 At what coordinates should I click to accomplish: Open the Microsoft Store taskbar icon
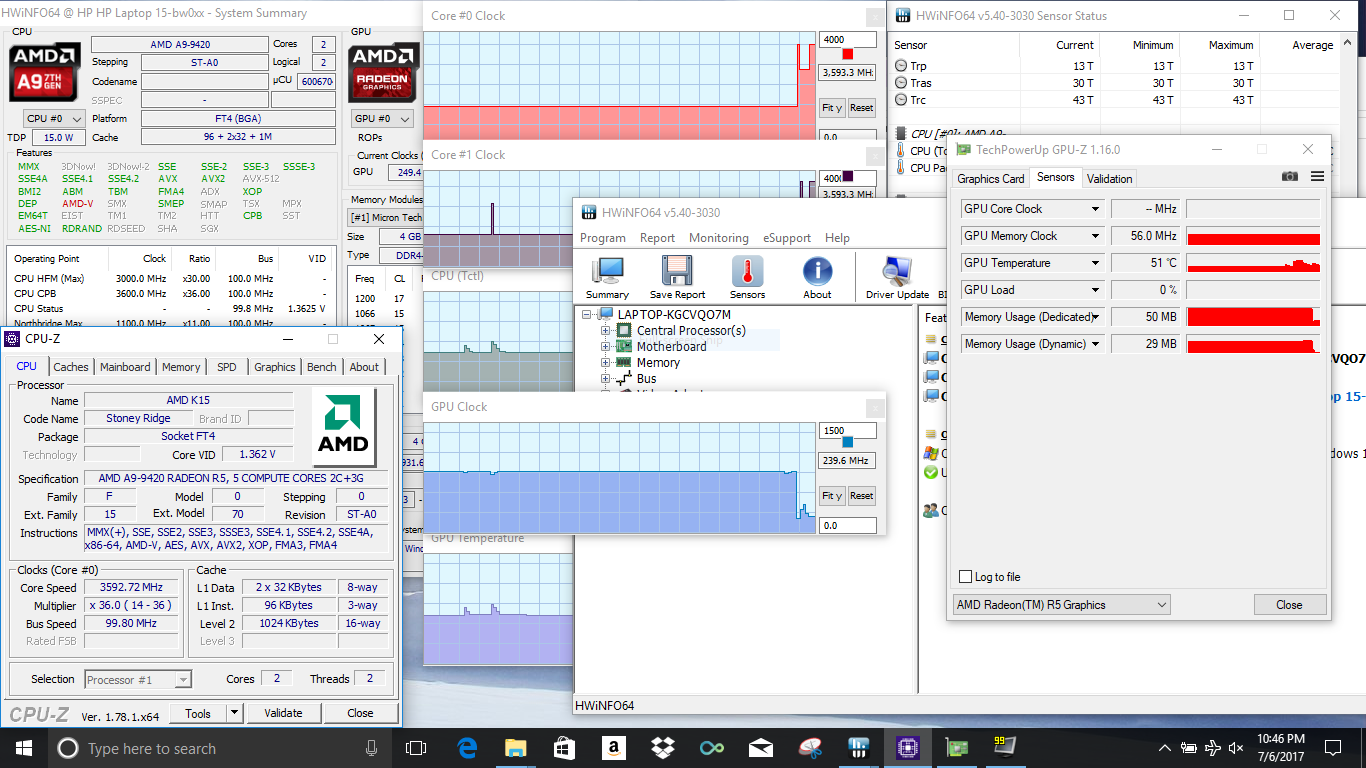coord(565,748)
